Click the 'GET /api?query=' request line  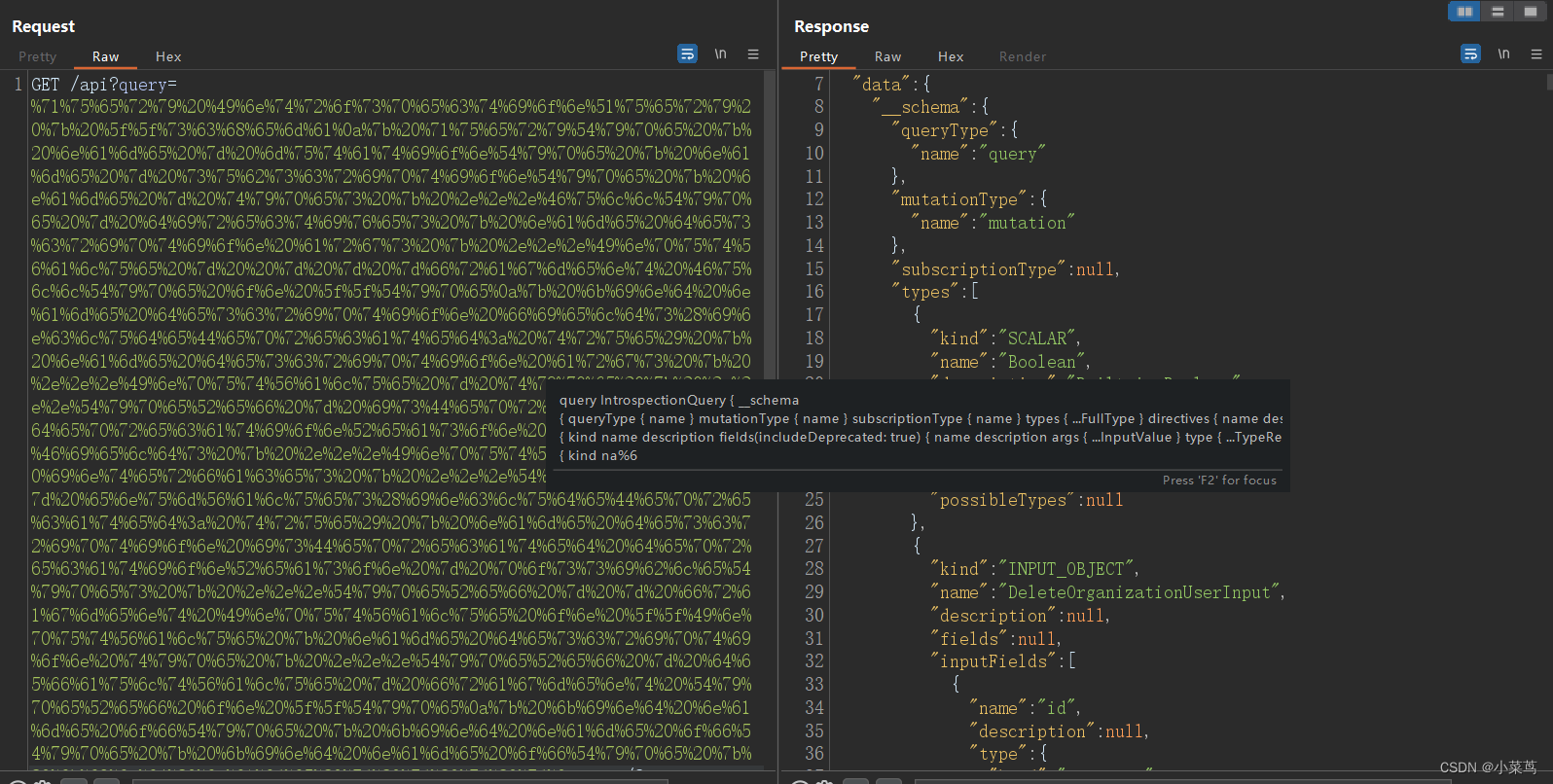104,85
